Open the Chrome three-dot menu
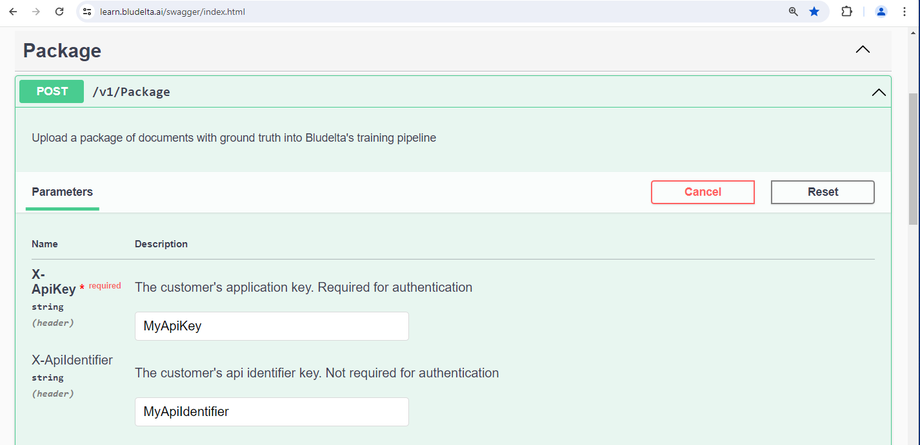 point(906,12)
